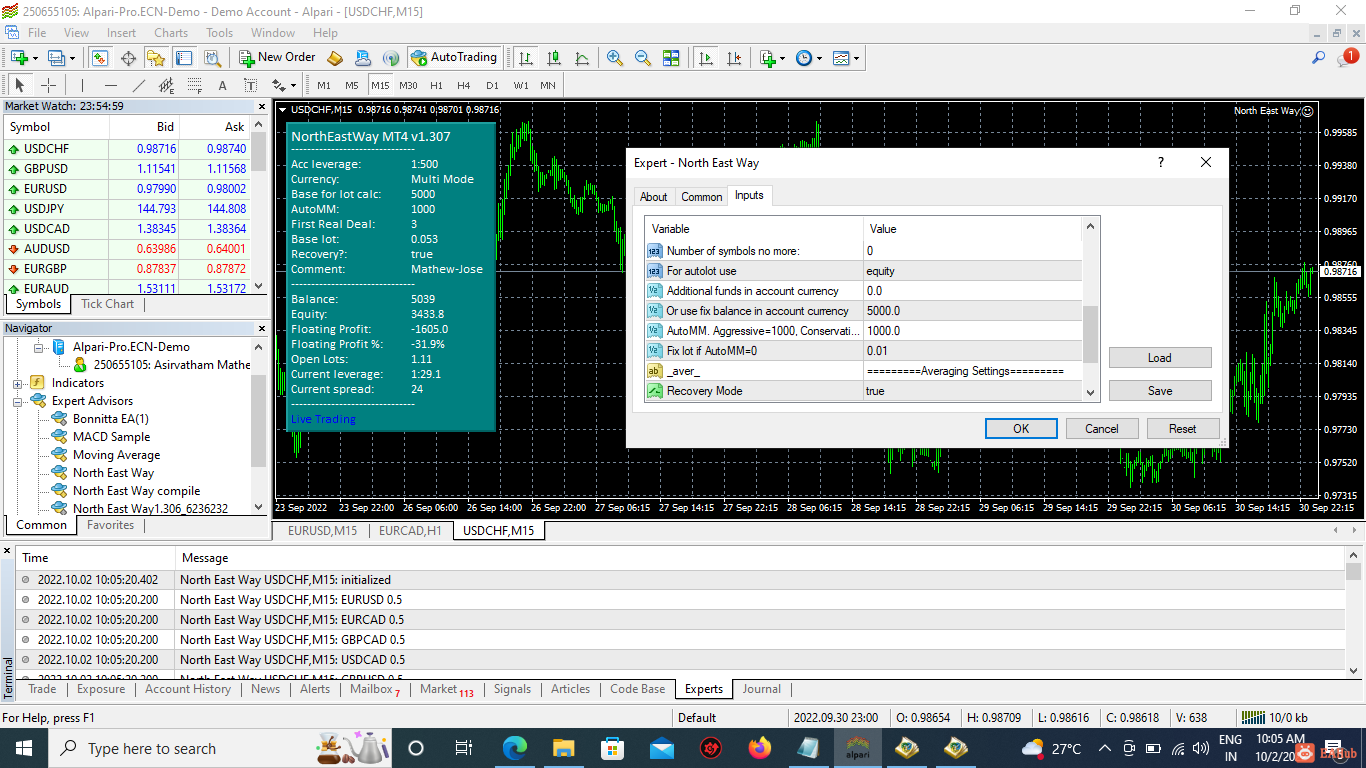Open the Profiles dropdown arrow

[72, 58]
